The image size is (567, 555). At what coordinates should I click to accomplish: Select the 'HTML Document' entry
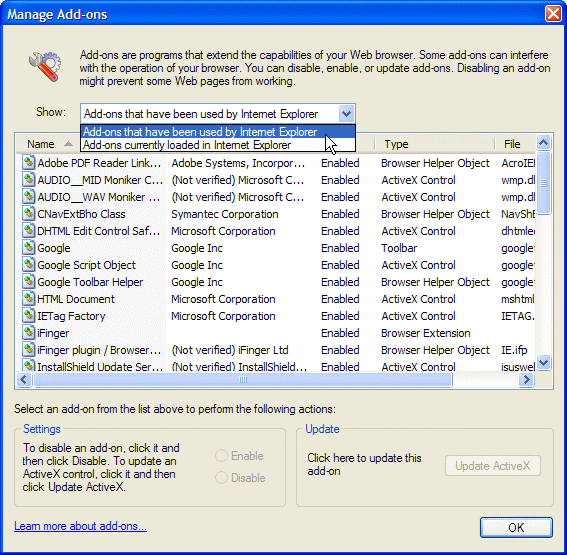[x=76, y=299]
